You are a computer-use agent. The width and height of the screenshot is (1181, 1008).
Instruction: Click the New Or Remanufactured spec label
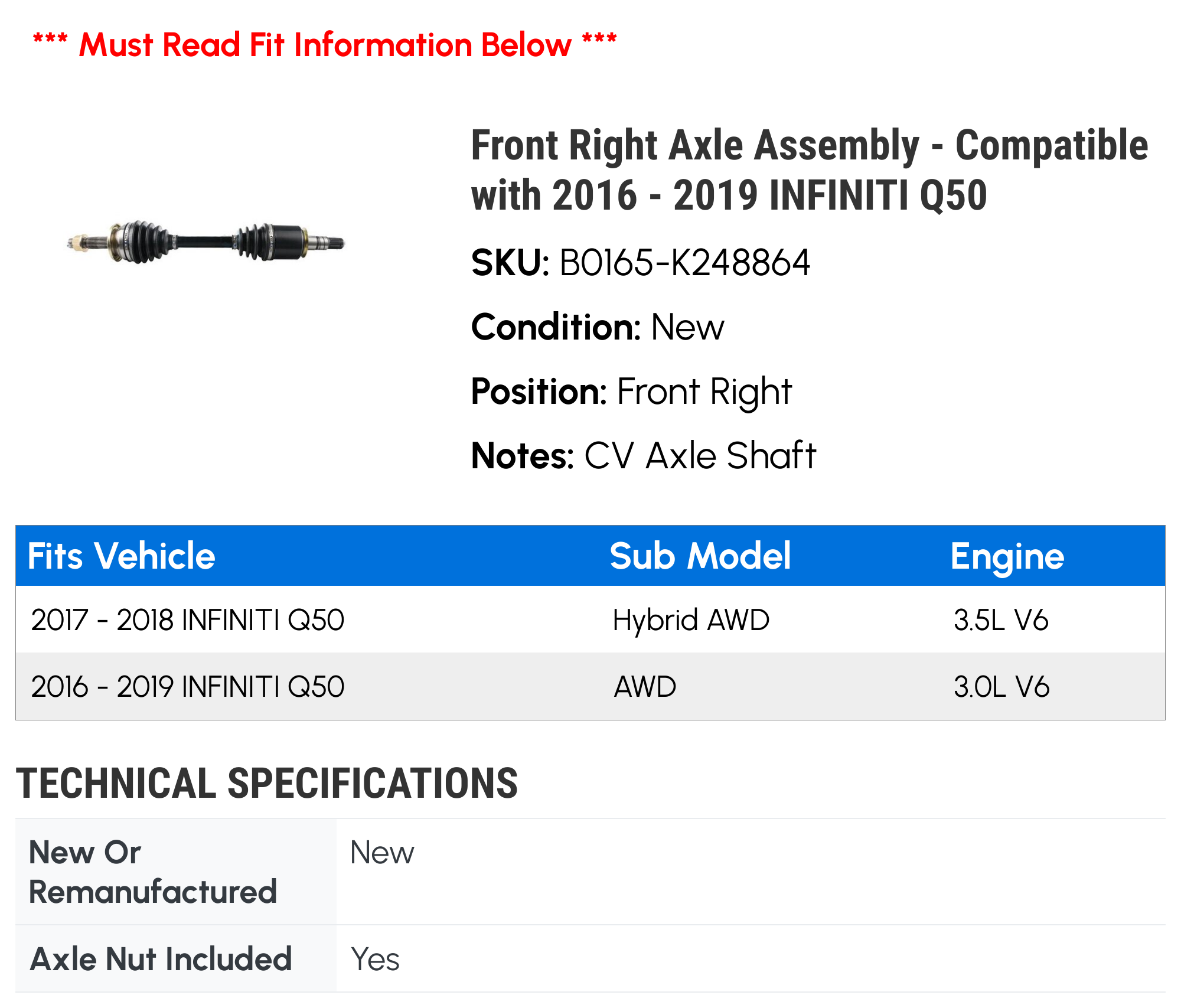153,872
